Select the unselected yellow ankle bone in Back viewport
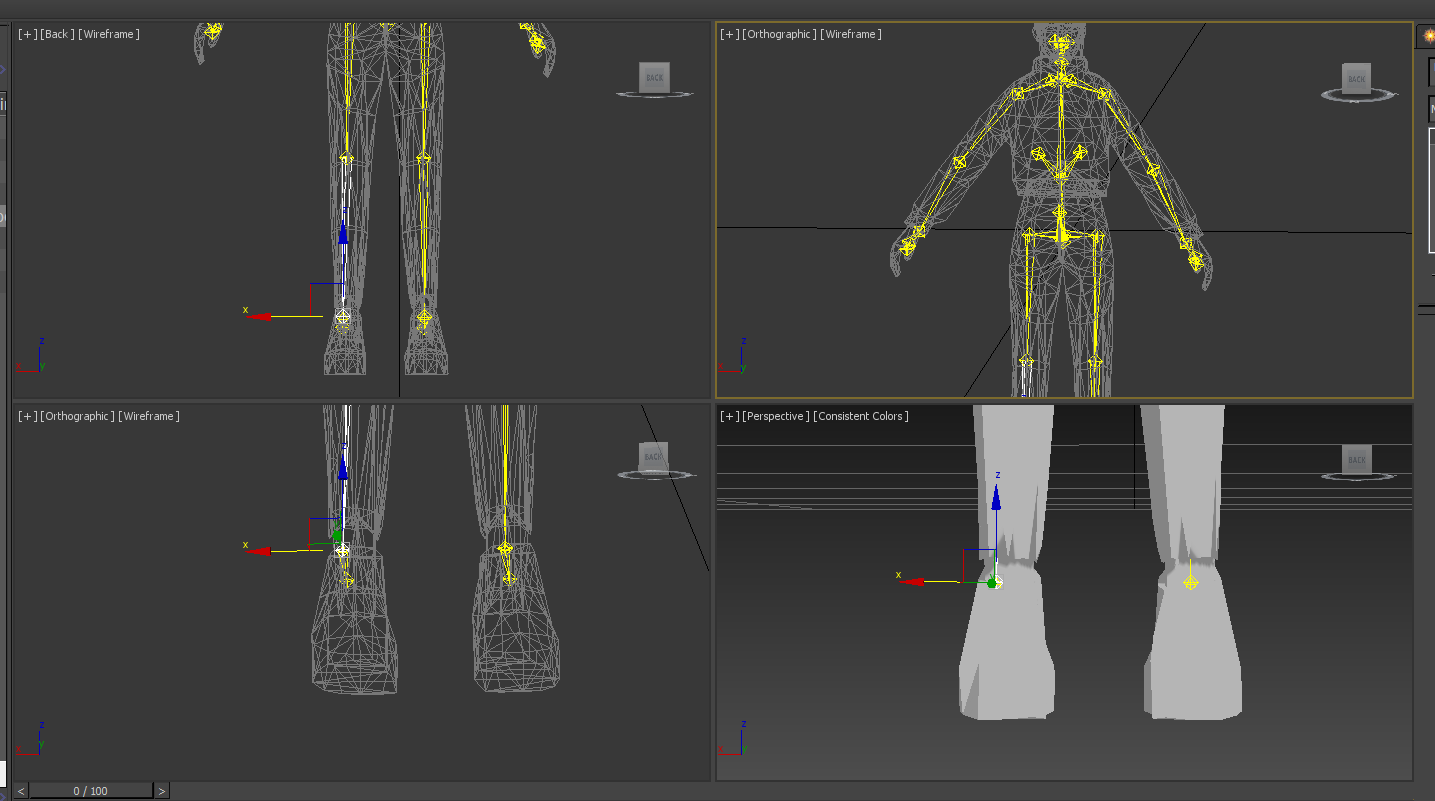 pyautogui.click(x=424, y=318)
